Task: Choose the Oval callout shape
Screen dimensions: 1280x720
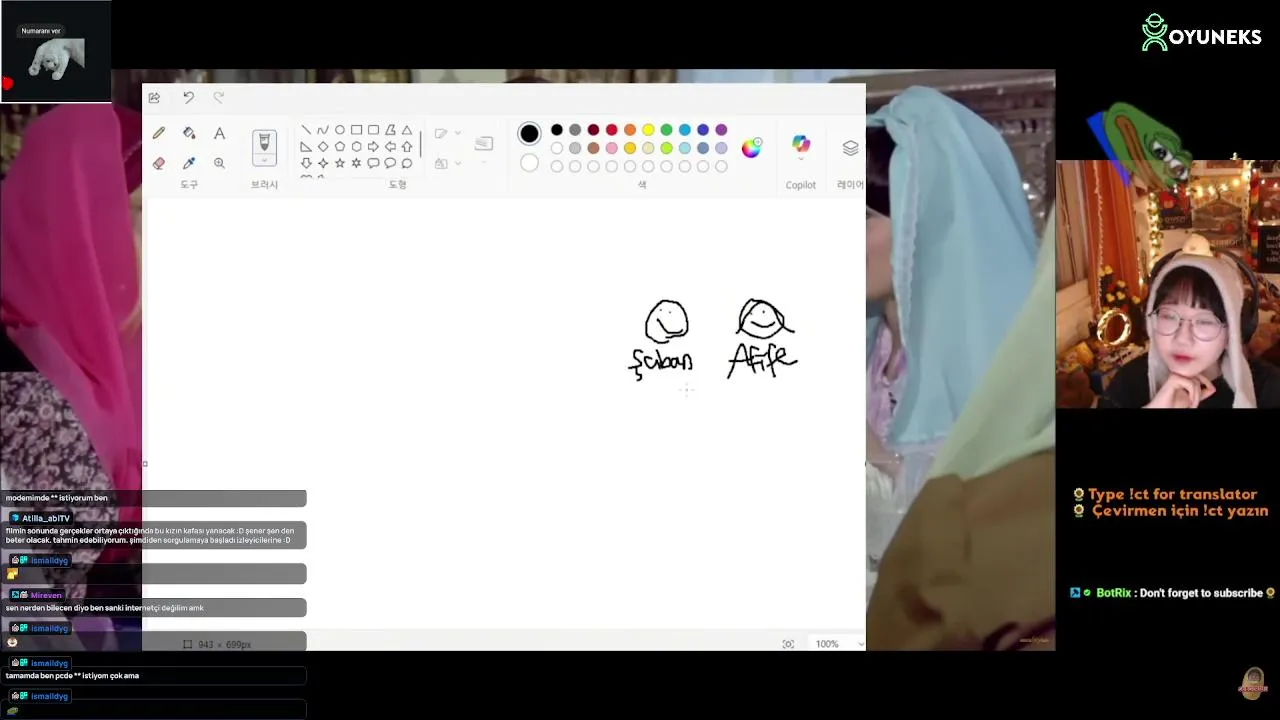Action: [390, 163]
